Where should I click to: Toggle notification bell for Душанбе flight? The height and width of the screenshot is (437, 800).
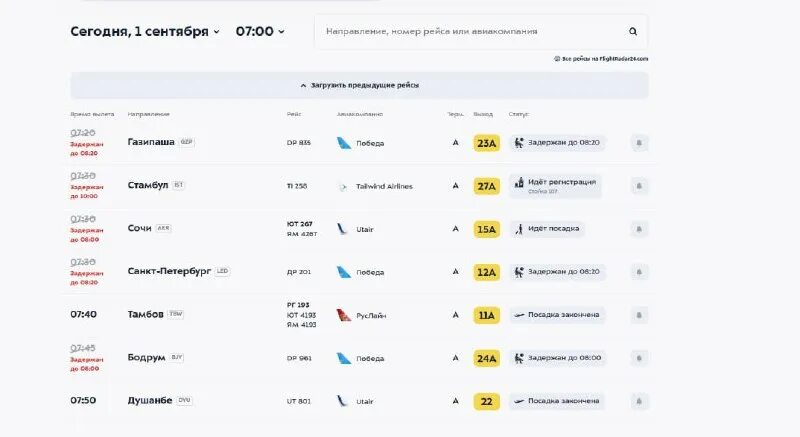click(x=639, y=401)
